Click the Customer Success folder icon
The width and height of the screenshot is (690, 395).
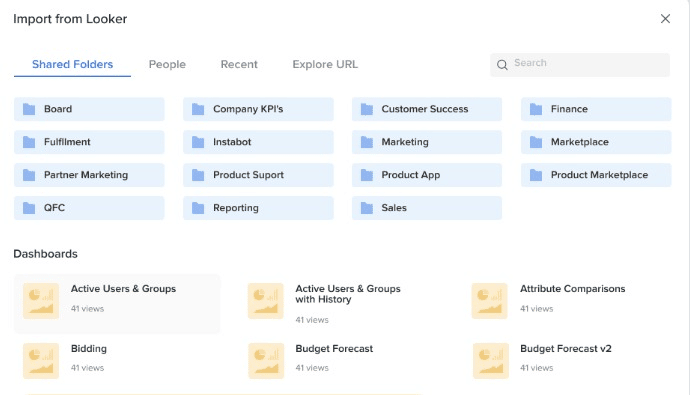tap(367, 109)
